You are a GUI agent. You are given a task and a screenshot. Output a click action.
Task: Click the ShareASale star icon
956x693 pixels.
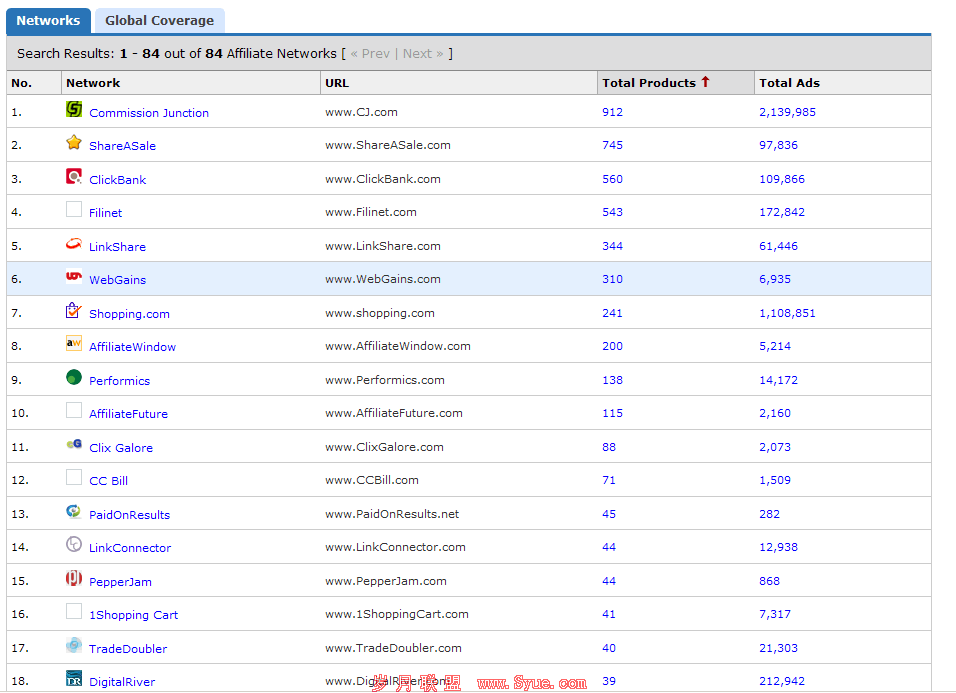click(x=74, y=143)
